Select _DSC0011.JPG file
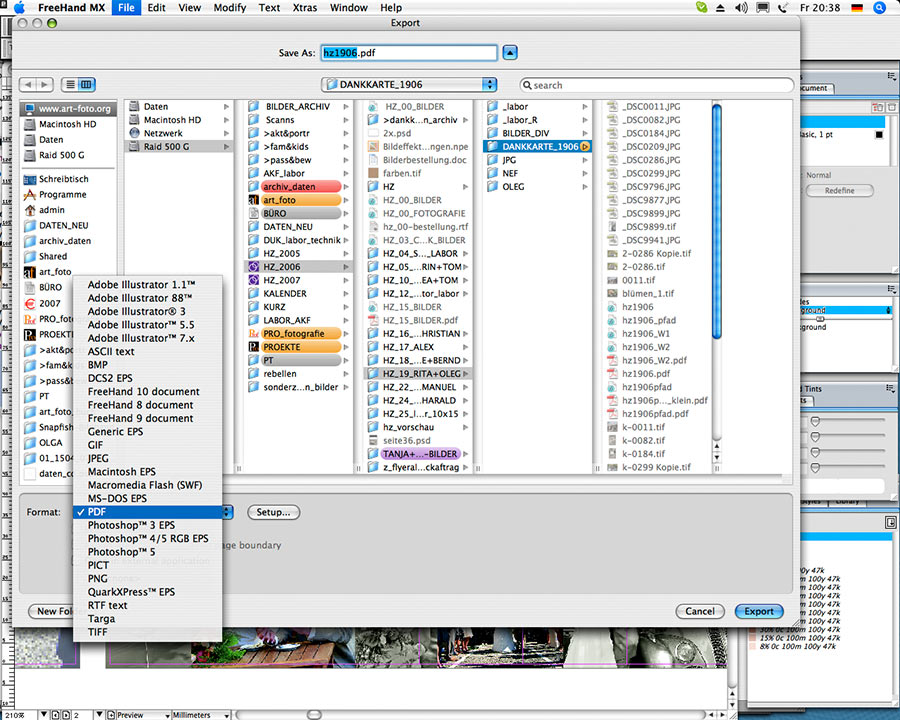 (x=651, y=106)
